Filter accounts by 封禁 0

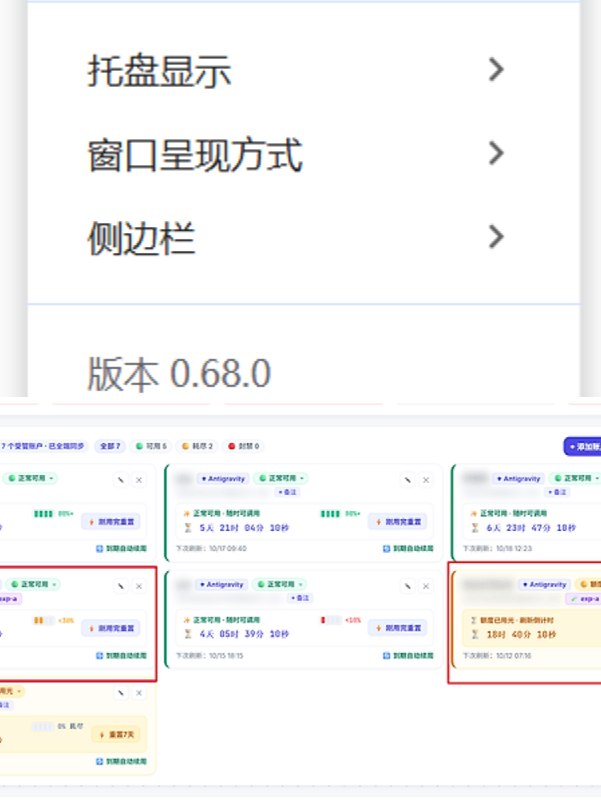pyautogui.click(x=244, y=446)
